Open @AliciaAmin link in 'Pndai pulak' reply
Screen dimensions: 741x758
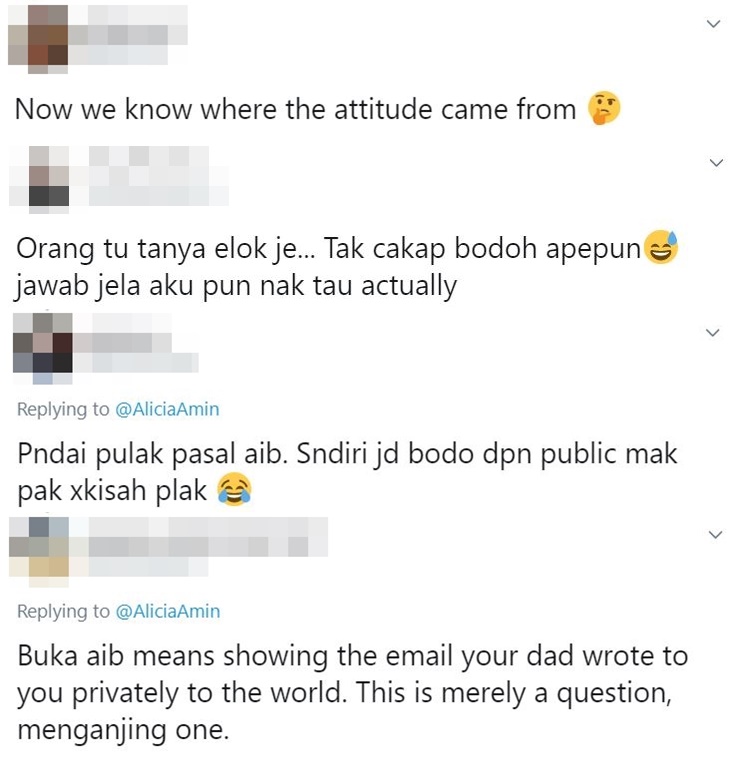point(167,409)
